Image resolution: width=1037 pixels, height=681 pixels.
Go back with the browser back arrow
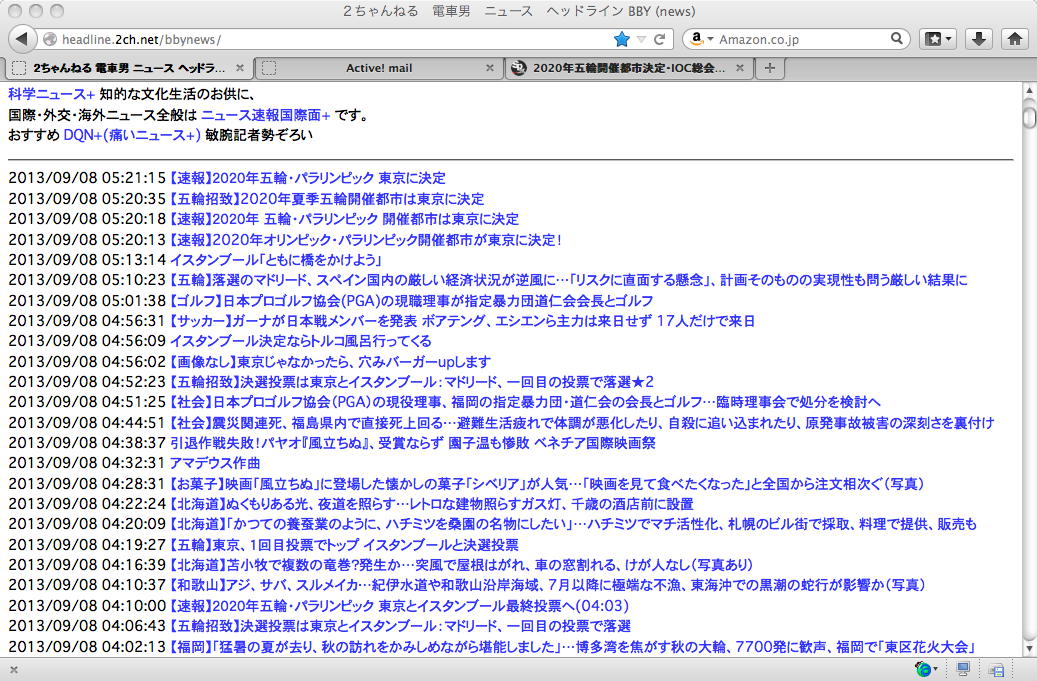coord(22,39)
